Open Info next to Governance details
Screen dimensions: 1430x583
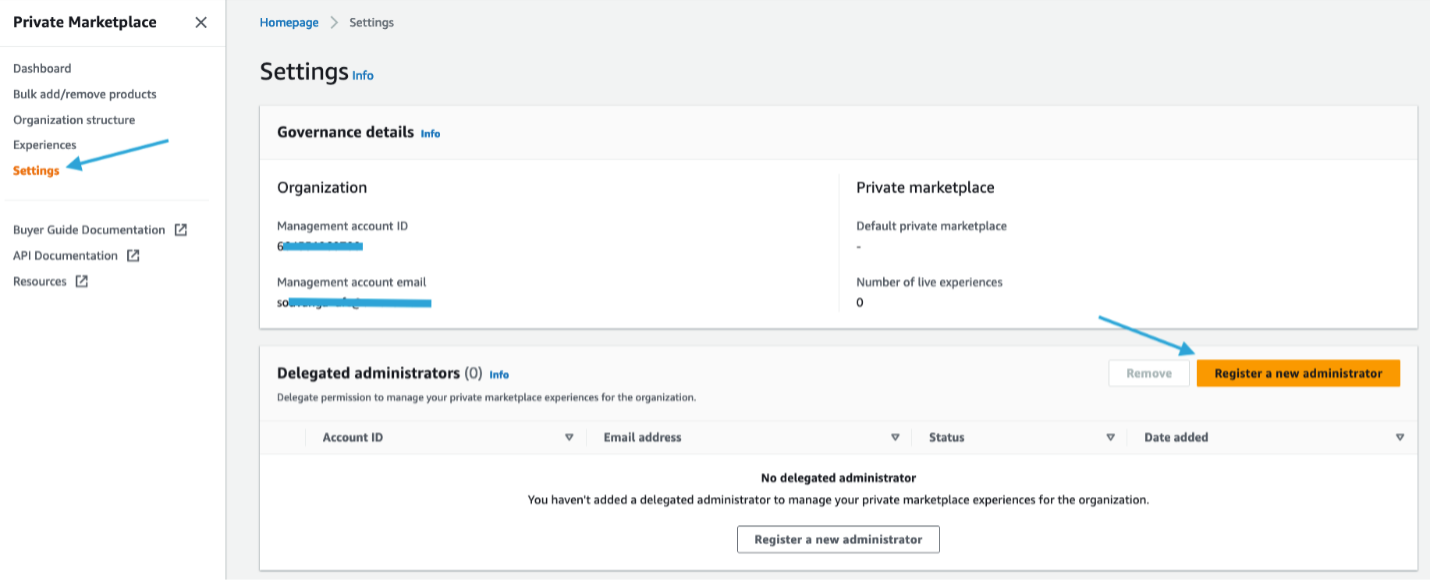pos(430,133)
